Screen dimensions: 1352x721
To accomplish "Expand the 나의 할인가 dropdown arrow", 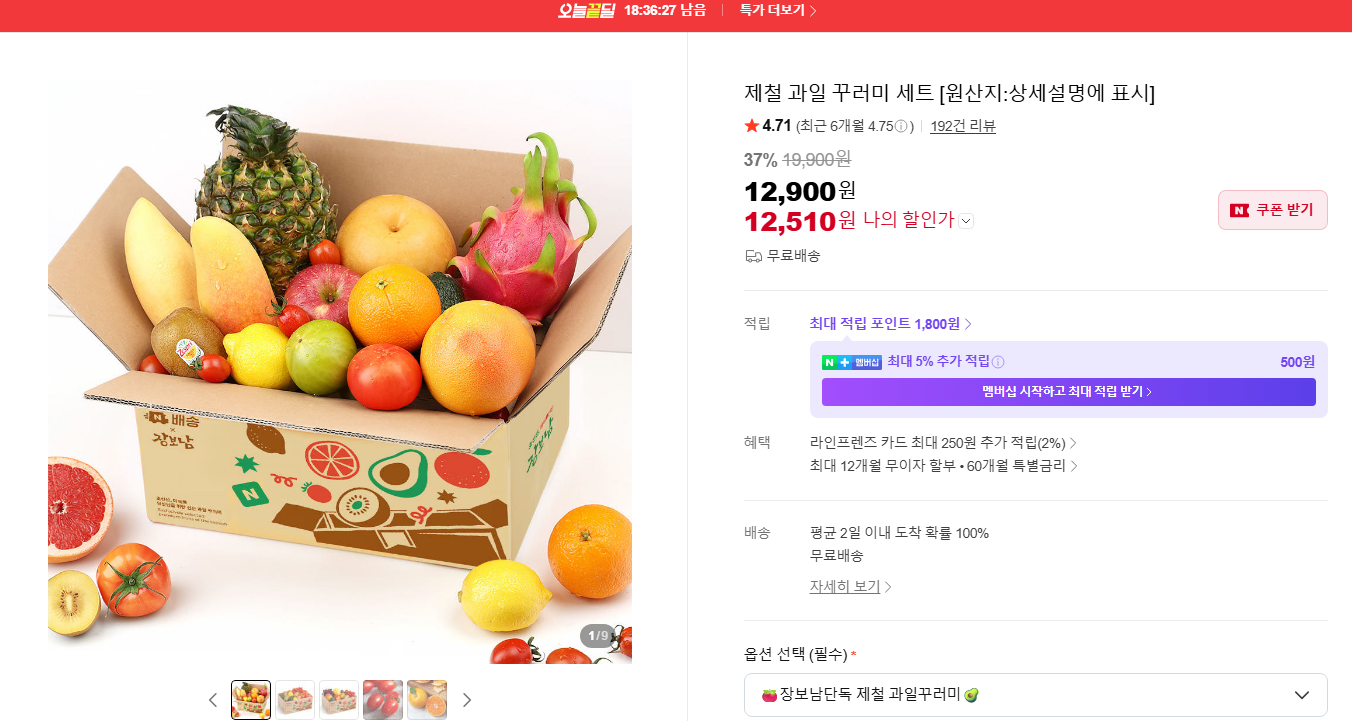I will (x=966, y=221).
